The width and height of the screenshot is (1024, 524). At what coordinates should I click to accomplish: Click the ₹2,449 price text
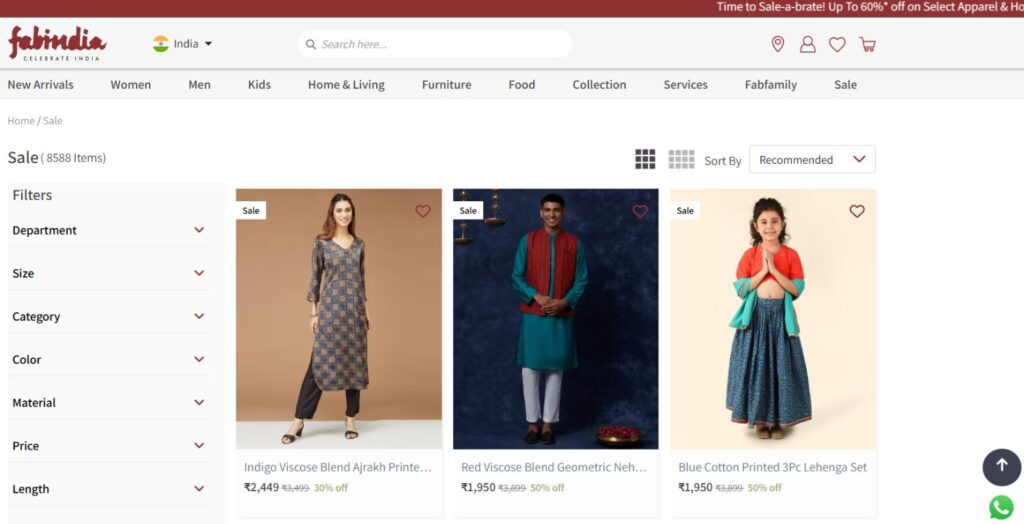[x=261, y=487]
